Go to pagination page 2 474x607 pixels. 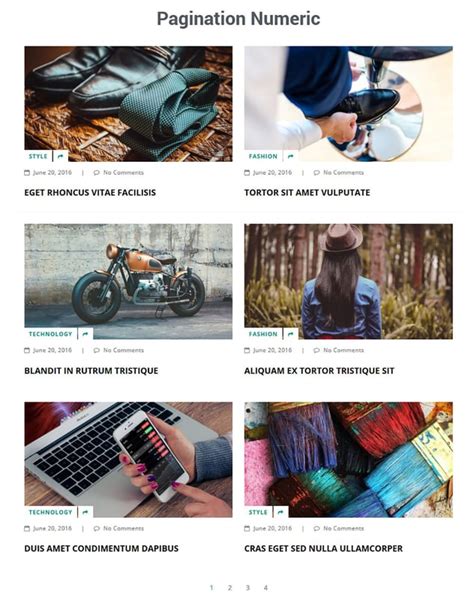tap(230, 588)
